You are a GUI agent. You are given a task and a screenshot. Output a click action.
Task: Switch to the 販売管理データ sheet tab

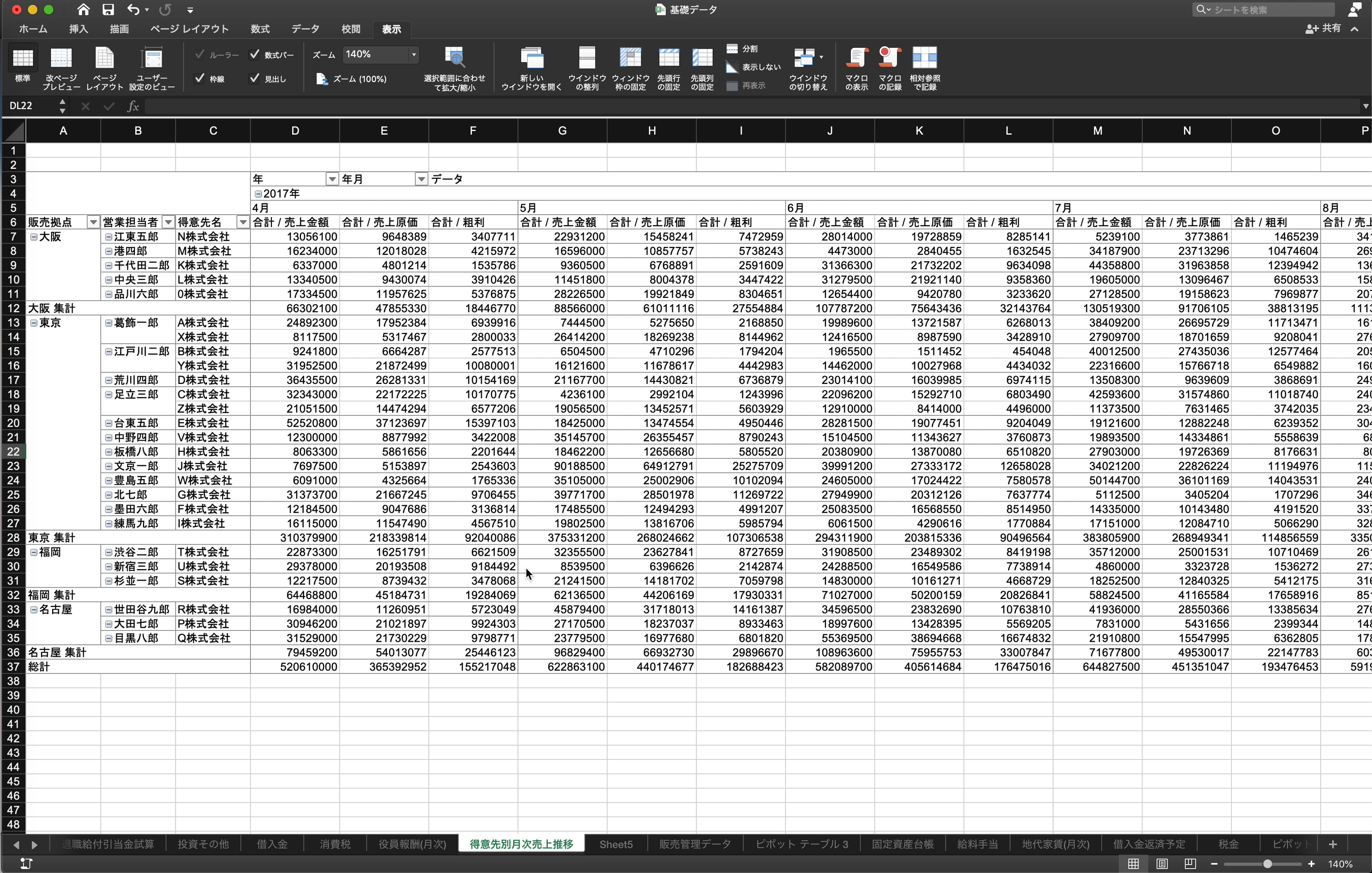(x=694, y=844)
